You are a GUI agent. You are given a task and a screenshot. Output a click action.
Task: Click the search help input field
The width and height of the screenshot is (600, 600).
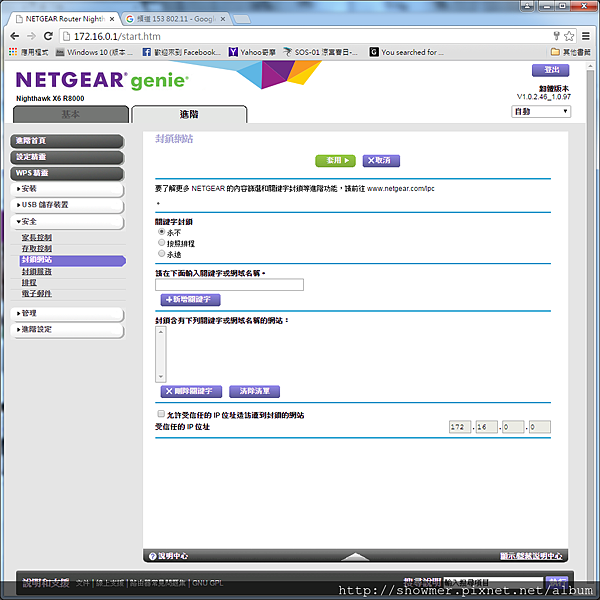[493, 583]
